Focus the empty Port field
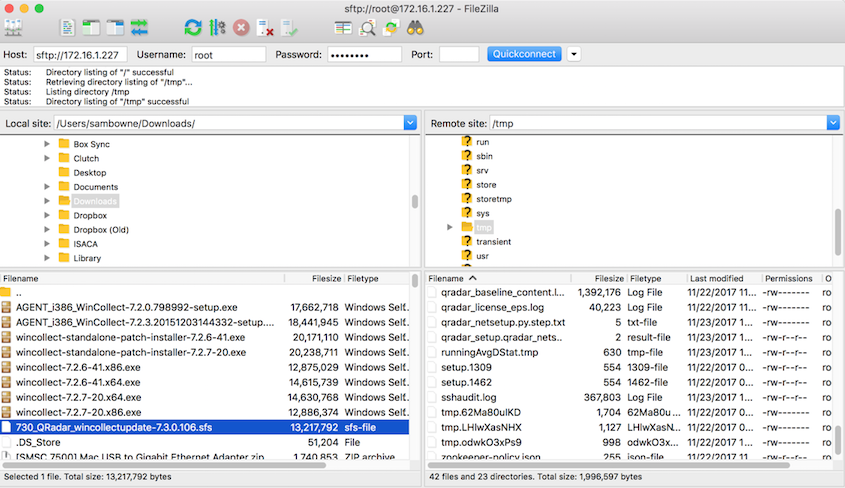This screenshot has width=845, height=488. [x=459, y=54]
